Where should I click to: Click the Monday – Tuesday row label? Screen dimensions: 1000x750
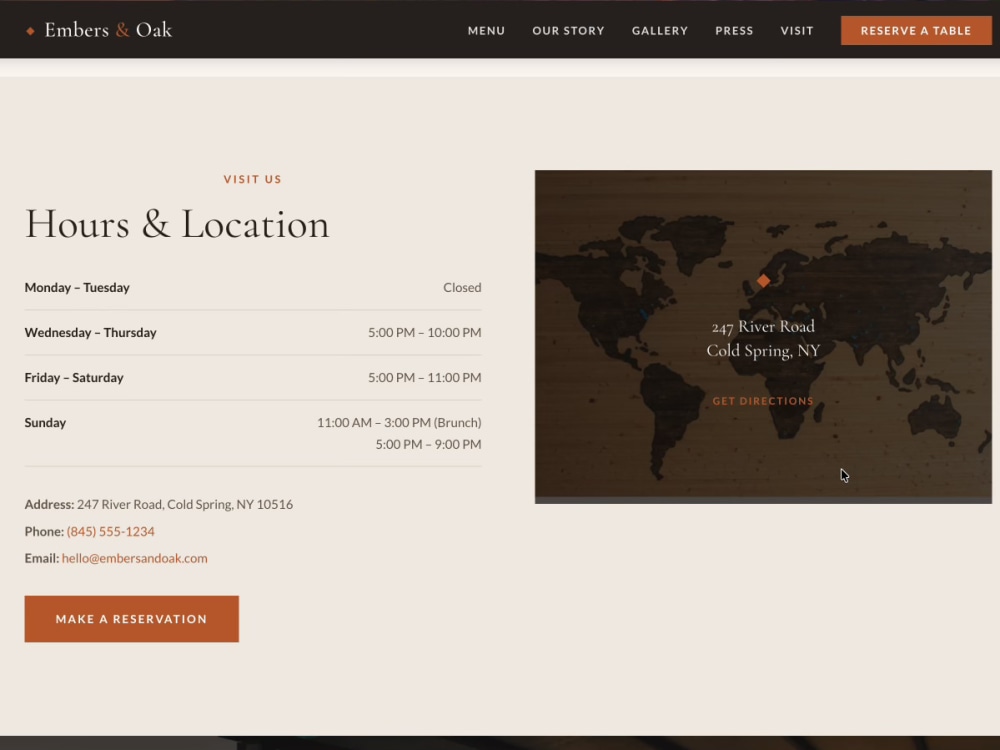tap(77, 288)
